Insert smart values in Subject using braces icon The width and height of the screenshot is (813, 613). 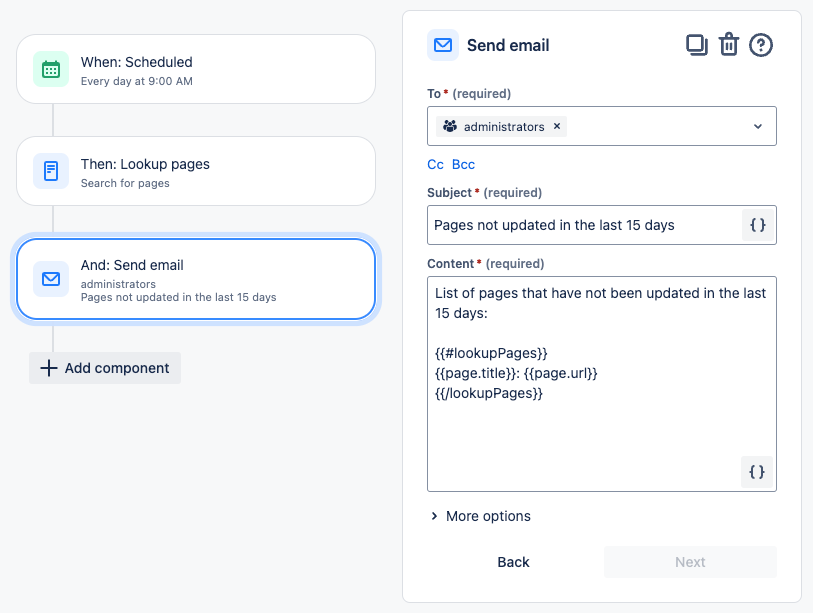[x=758, y=225]
